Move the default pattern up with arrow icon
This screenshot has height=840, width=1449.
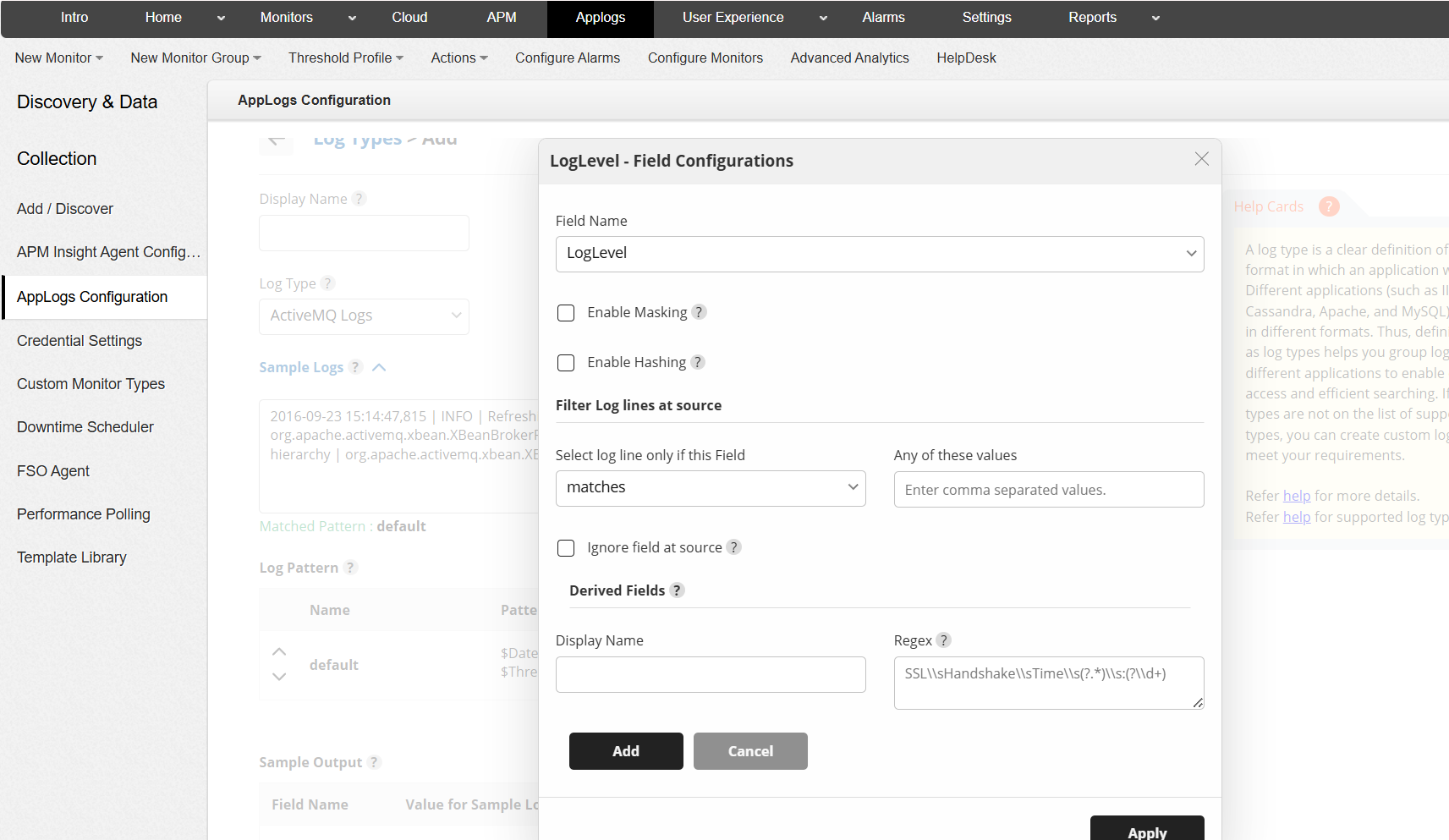(x=279, y=651)
